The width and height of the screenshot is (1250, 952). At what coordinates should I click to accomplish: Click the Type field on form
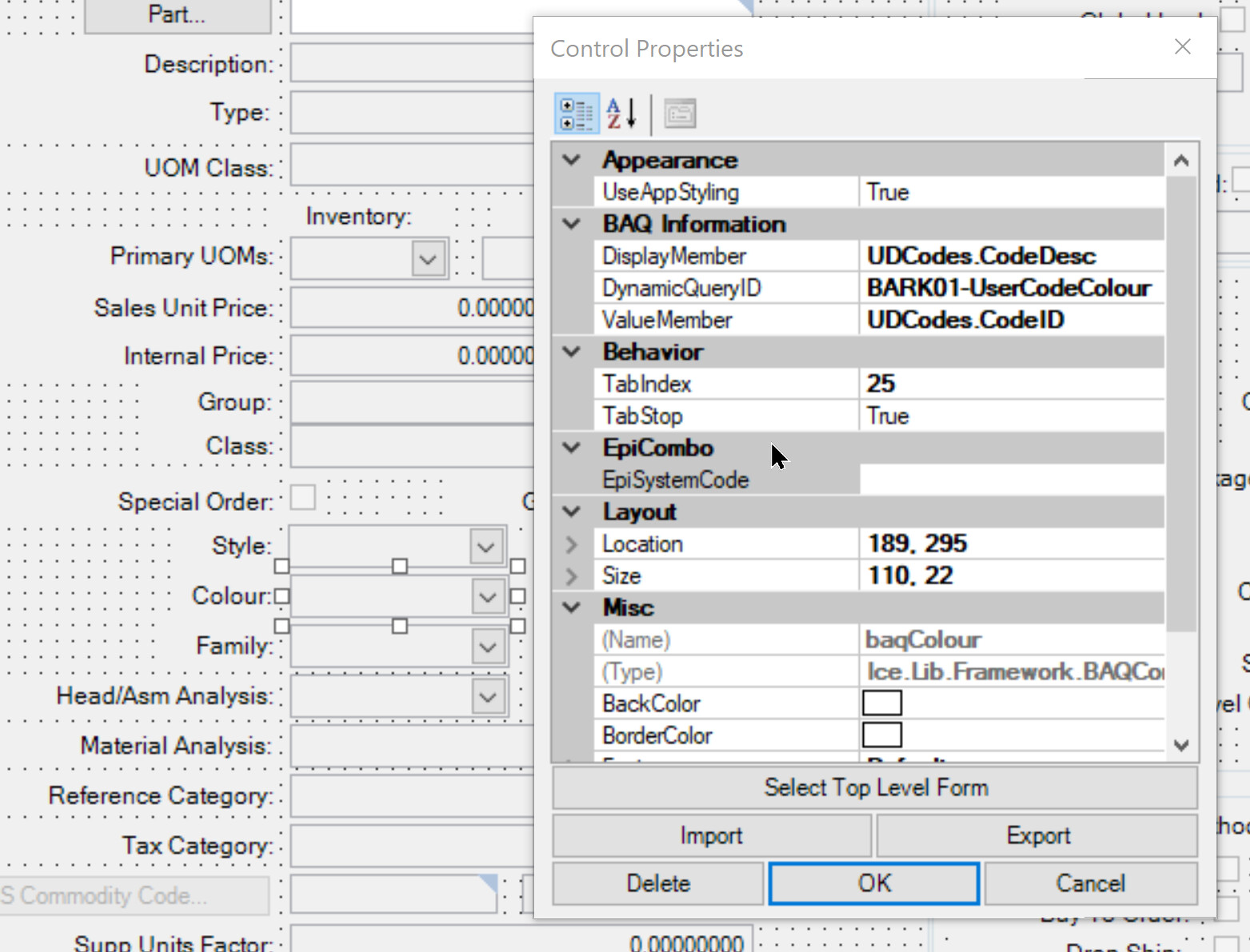412,114
